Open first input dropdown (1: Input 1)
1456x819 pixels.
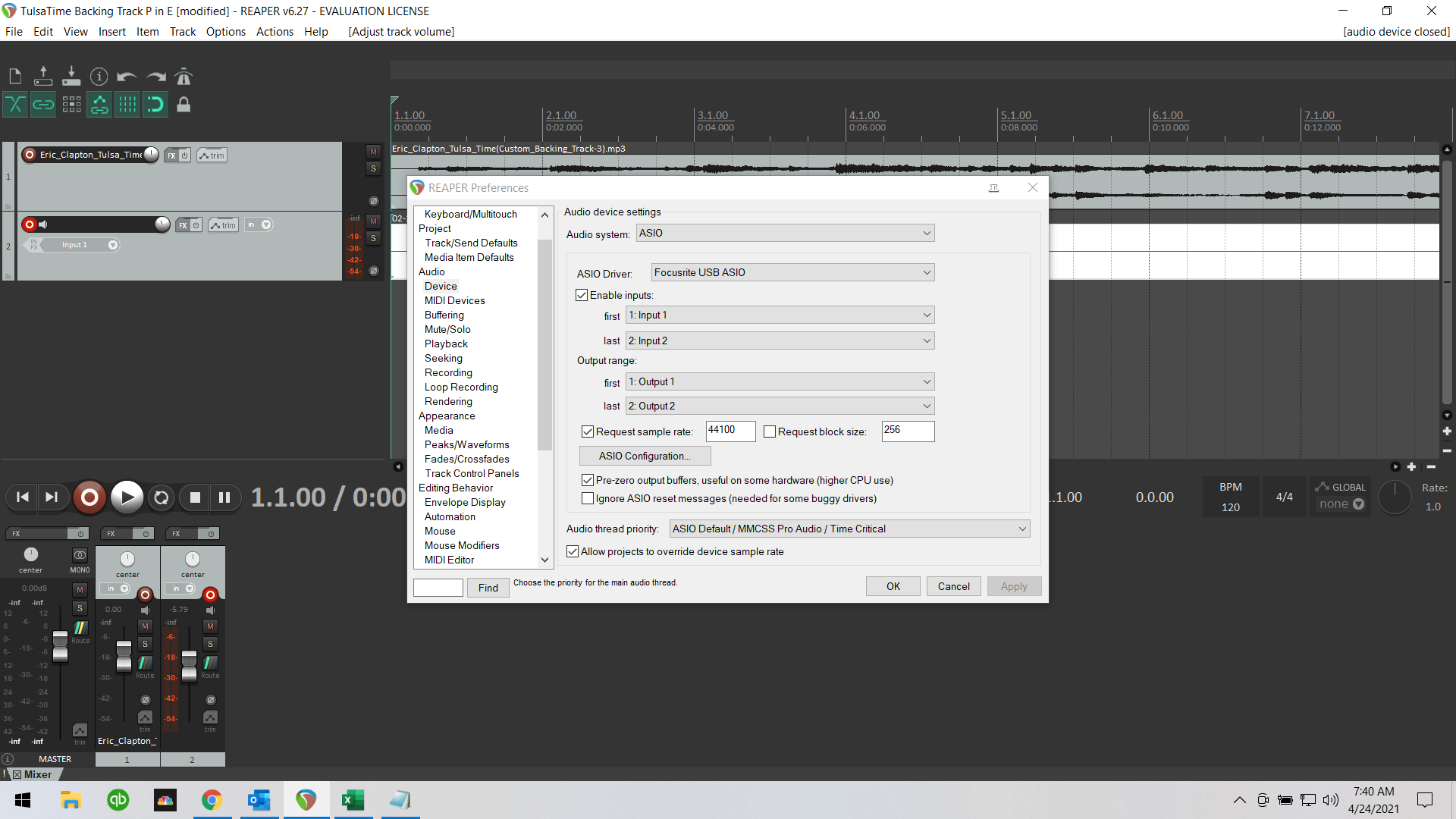point(780,315)
